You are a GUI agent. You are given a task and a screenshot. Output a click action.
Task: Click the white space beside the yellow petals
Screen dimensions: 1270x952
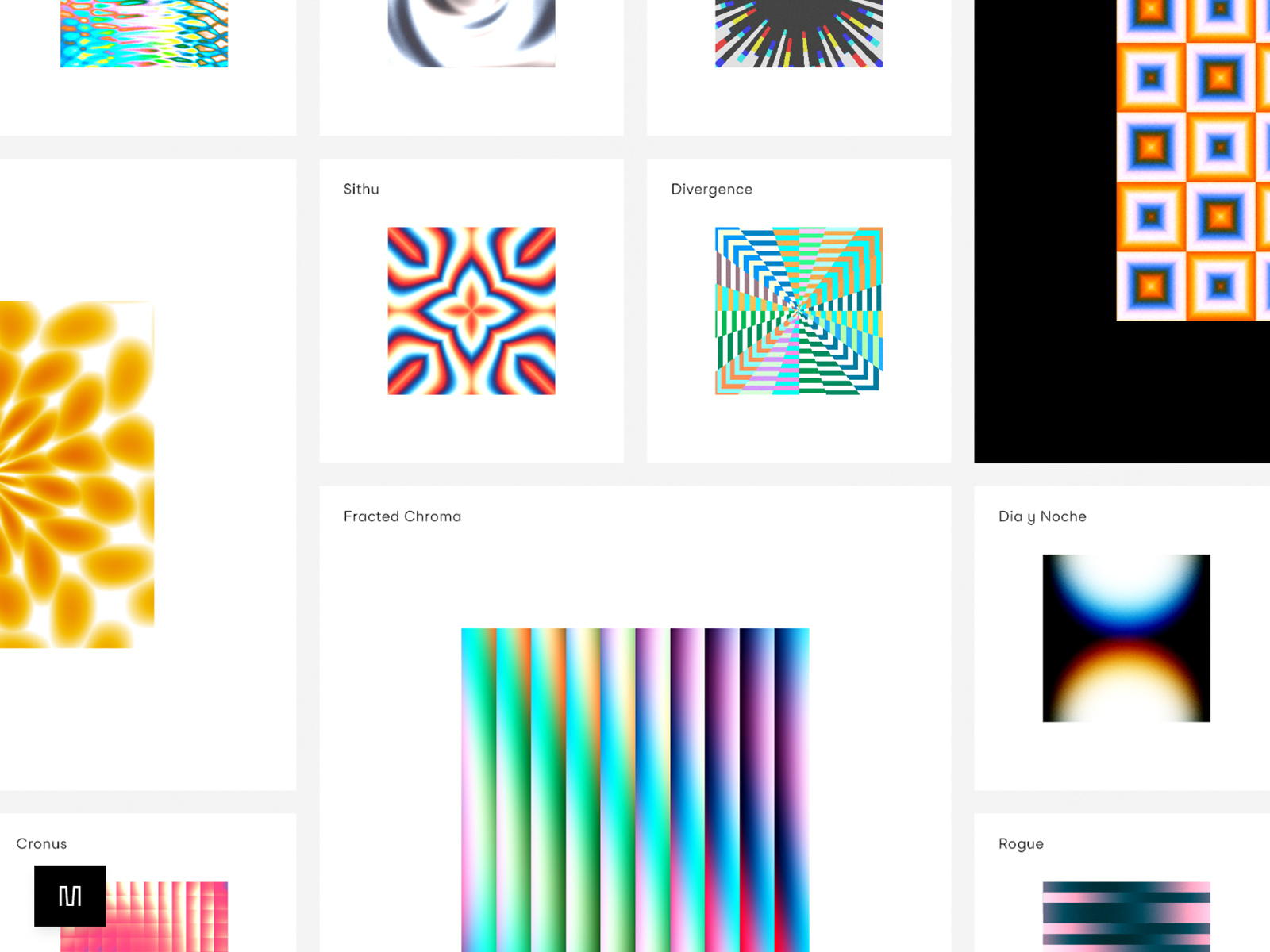226,476
